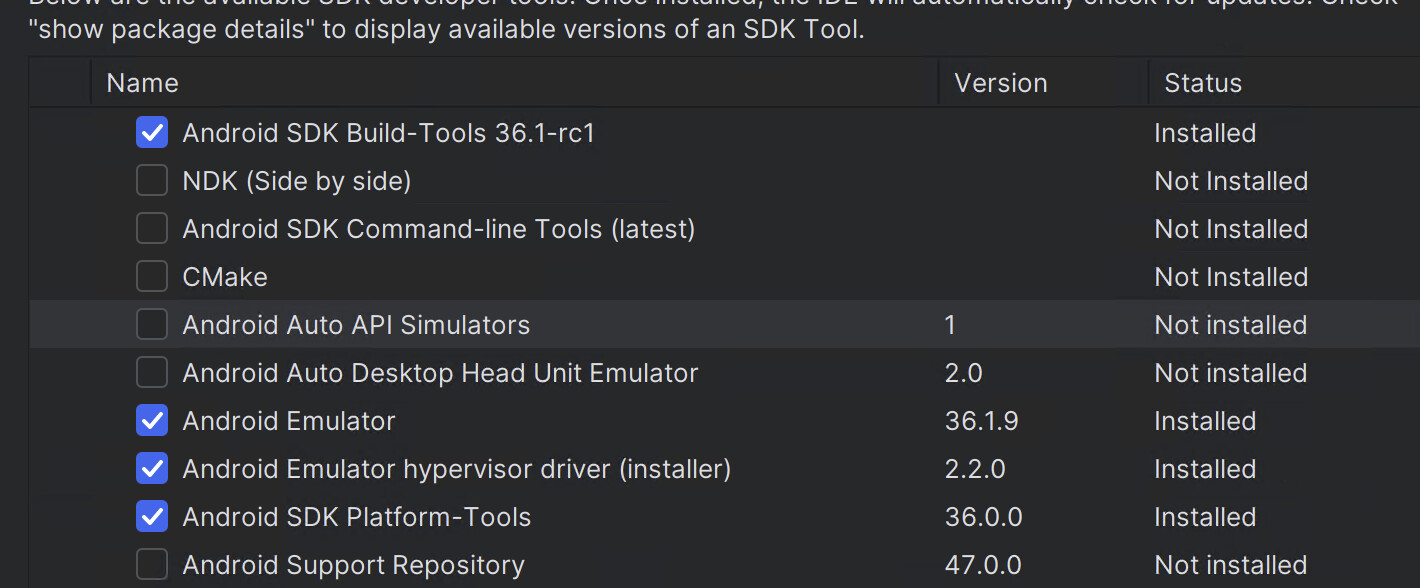The image size is (1420, 588).
Task: Click version 36.1.9 of Android Emulator
Action: click(x=981, y=421)
